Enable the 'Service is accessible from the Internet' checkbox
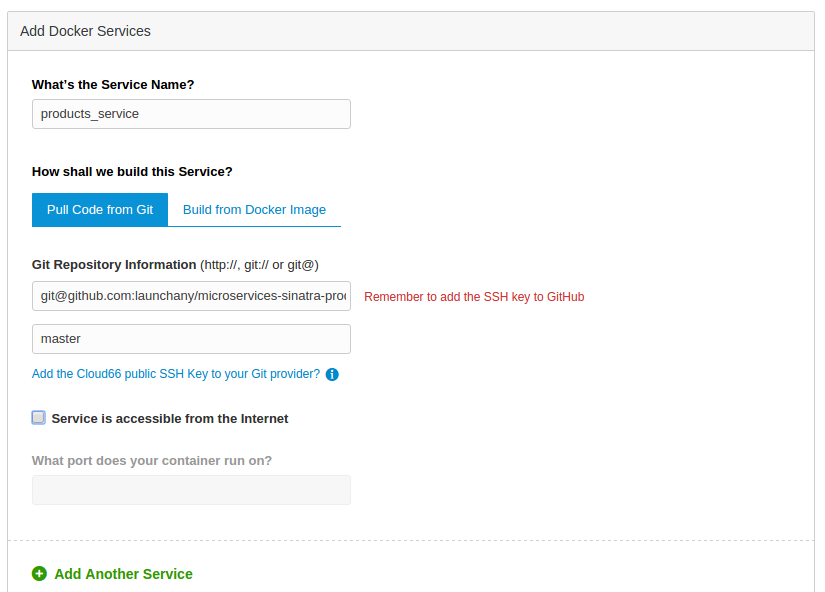Viewport: 825px width, 592px height. coord(39,418)
